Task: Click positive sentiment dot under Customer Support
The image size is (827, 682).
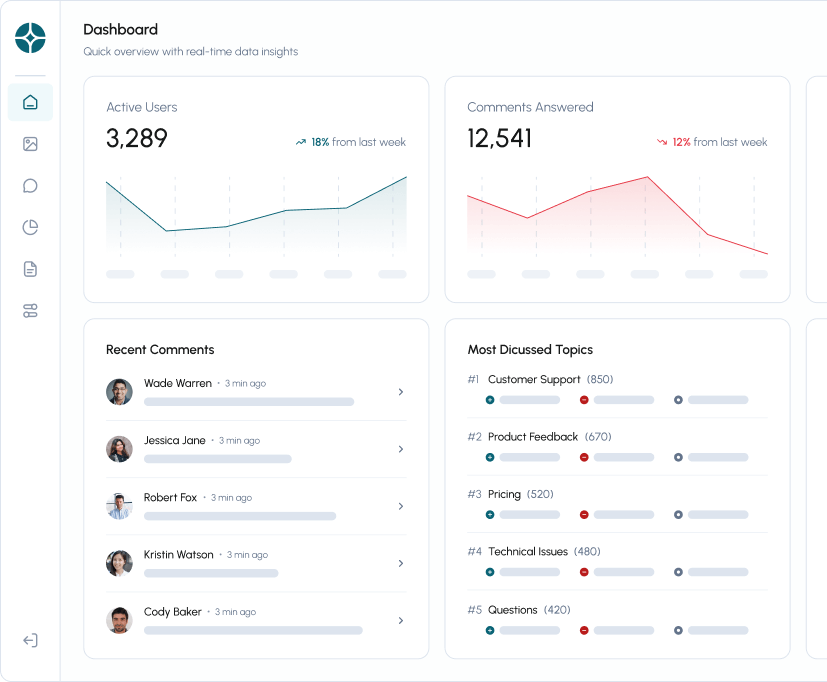Action: (490, 400)
